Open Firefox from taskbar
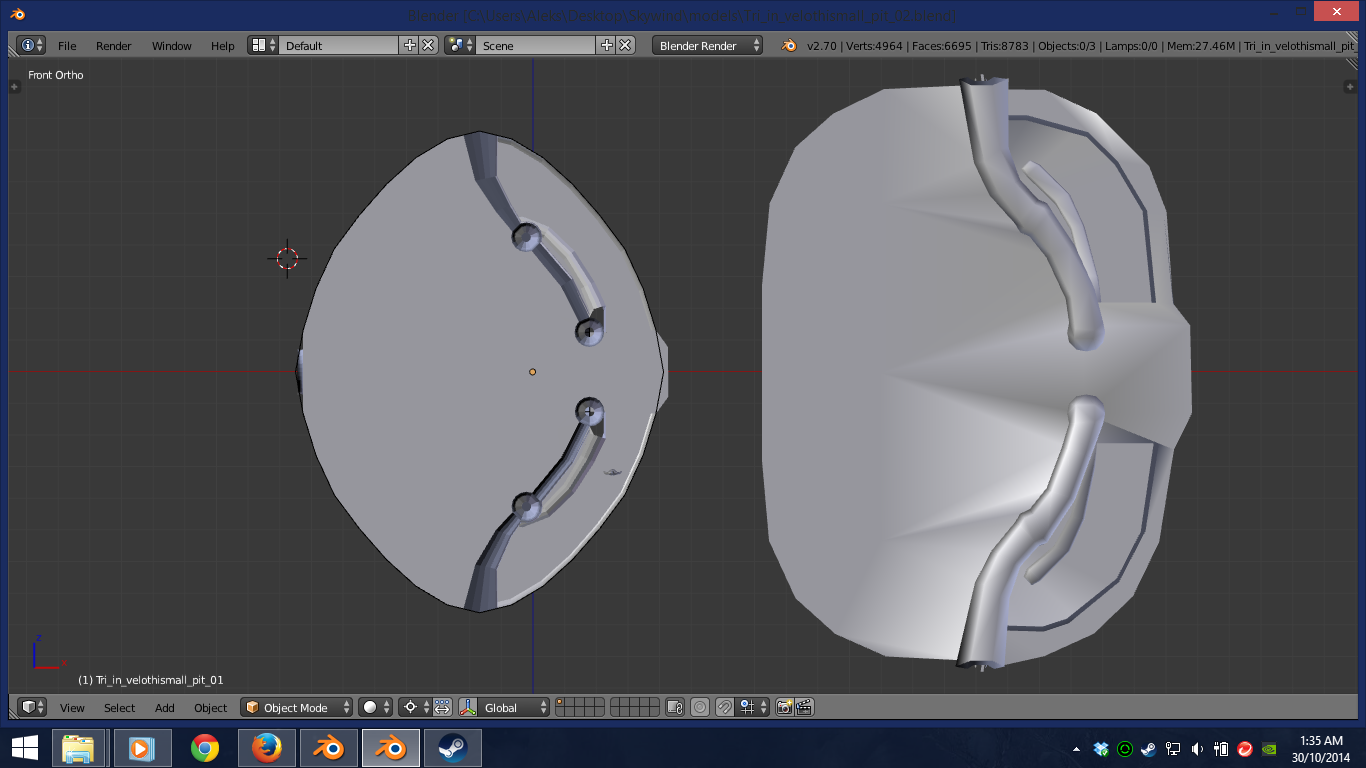 tap(266, 748)
